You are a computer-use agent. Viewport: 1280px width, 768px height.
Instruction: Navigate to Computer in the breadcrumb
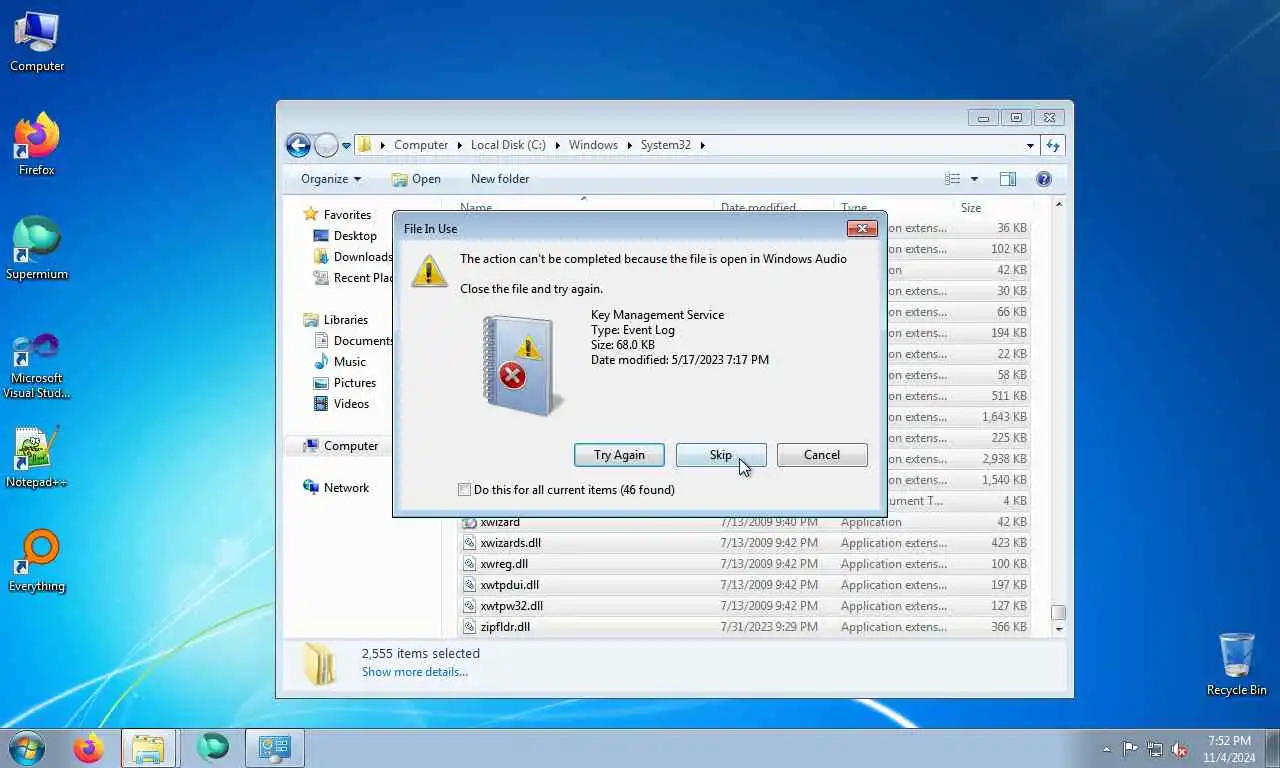(421, 145)
